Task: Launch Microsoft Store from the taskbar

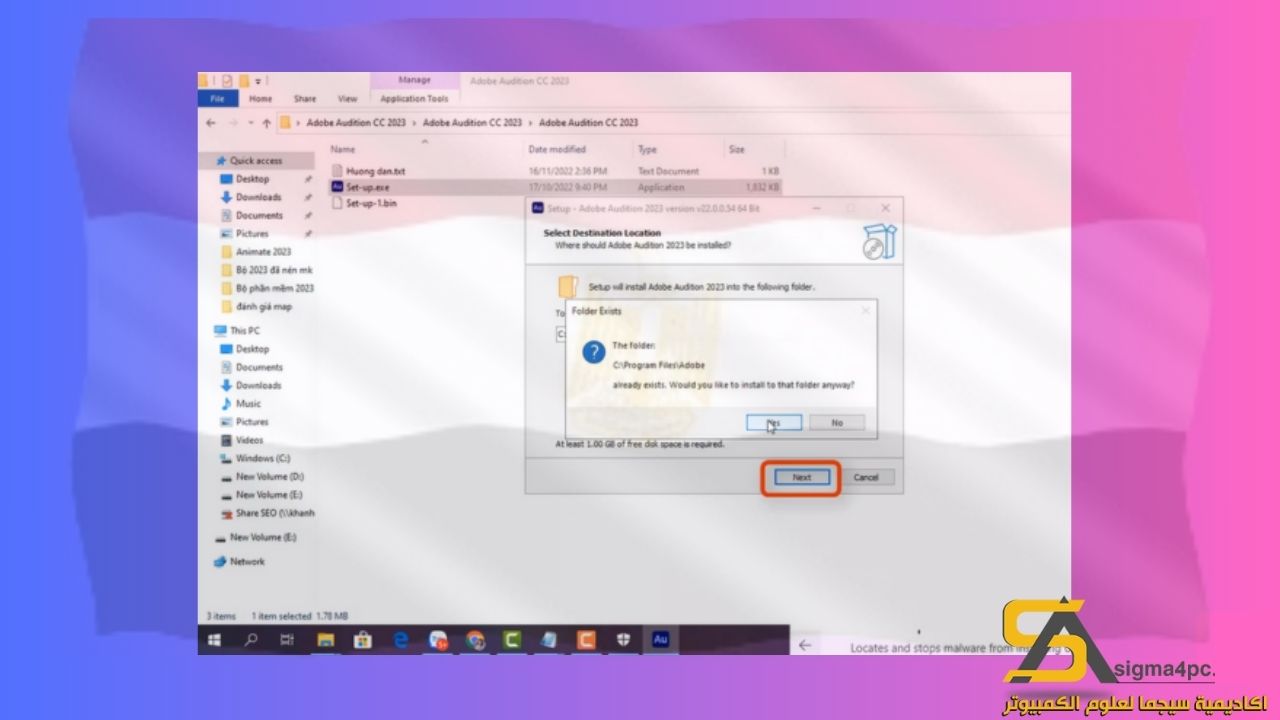Action: click(x=363, y=640)
